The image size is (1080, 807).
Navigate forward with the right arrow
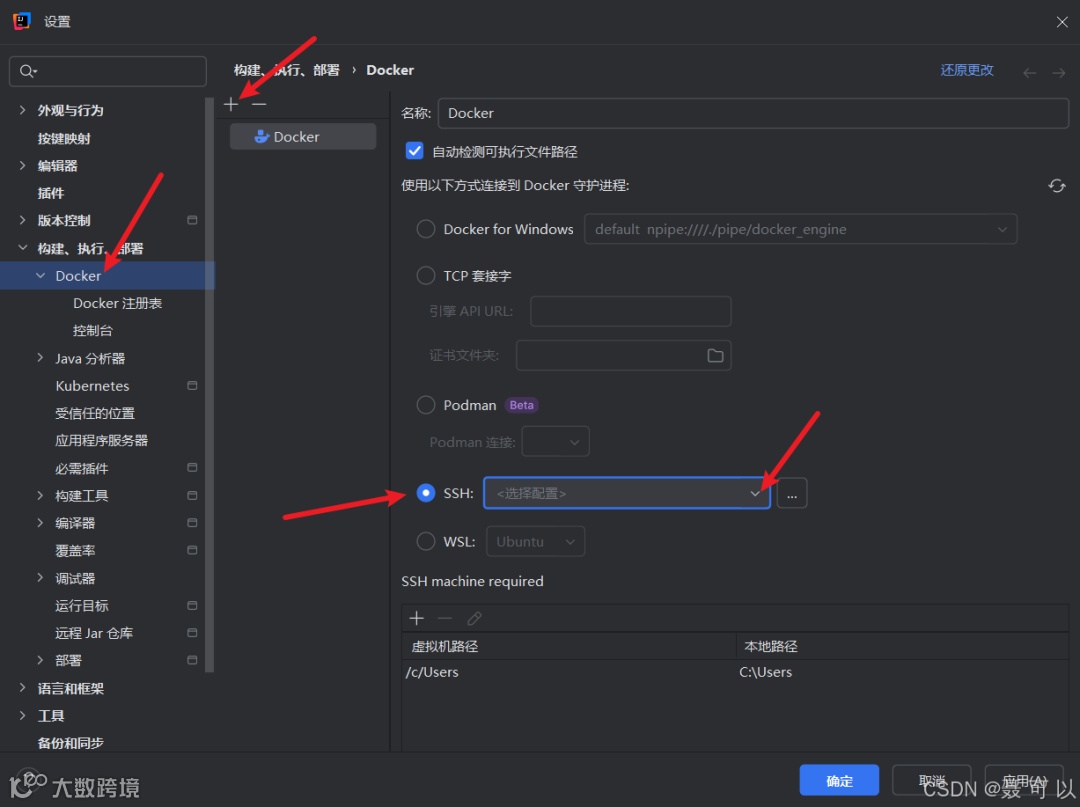point(1059,72)
